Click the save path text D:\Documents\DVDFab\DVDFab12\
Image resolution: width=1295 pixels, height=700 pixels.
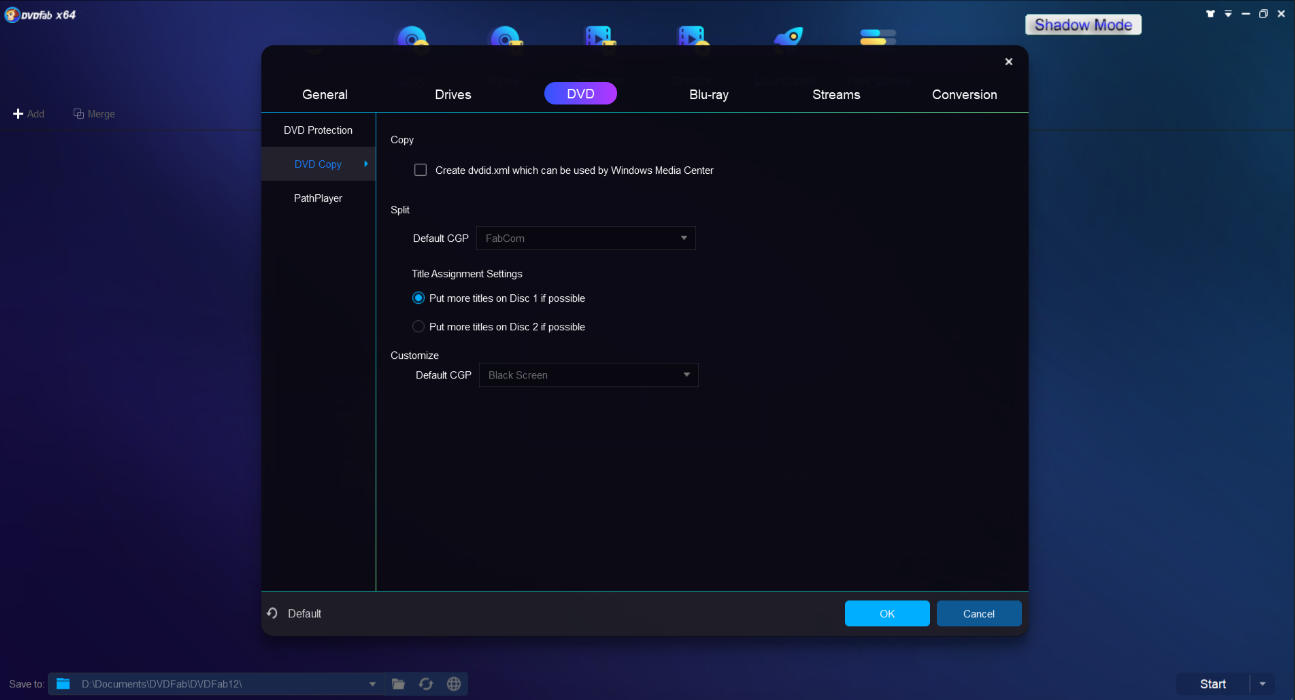[162, 684]
